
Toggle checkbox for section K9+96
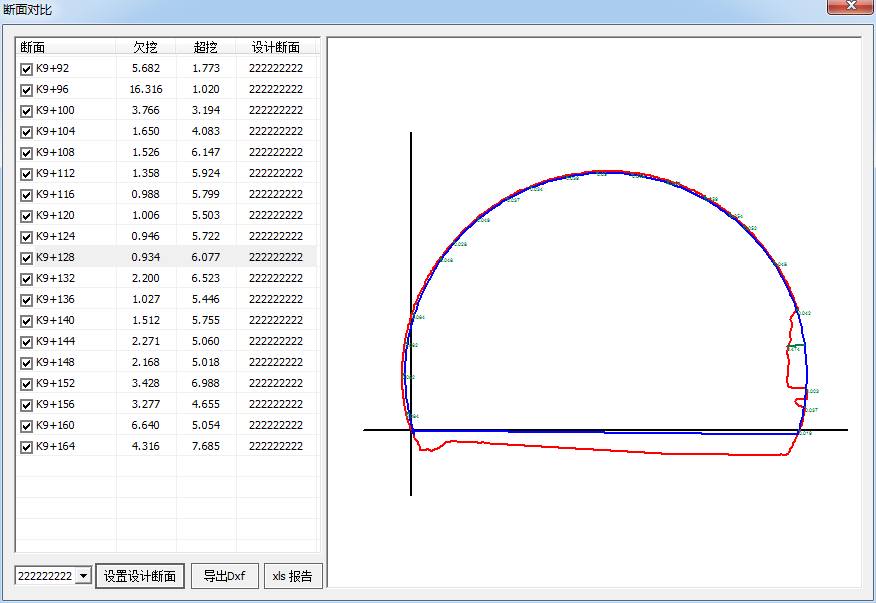click(x=26, y=90)
